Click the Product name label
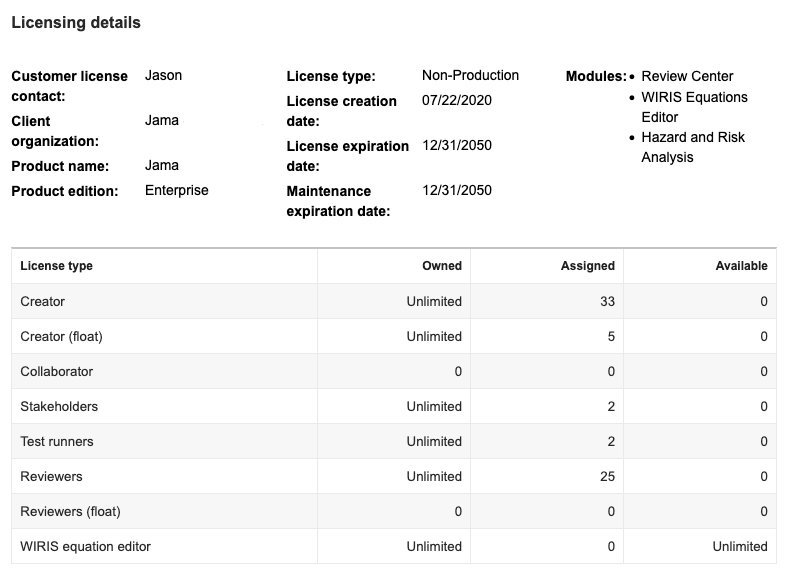Screen dimensions: 786x572 coord(60,166)
